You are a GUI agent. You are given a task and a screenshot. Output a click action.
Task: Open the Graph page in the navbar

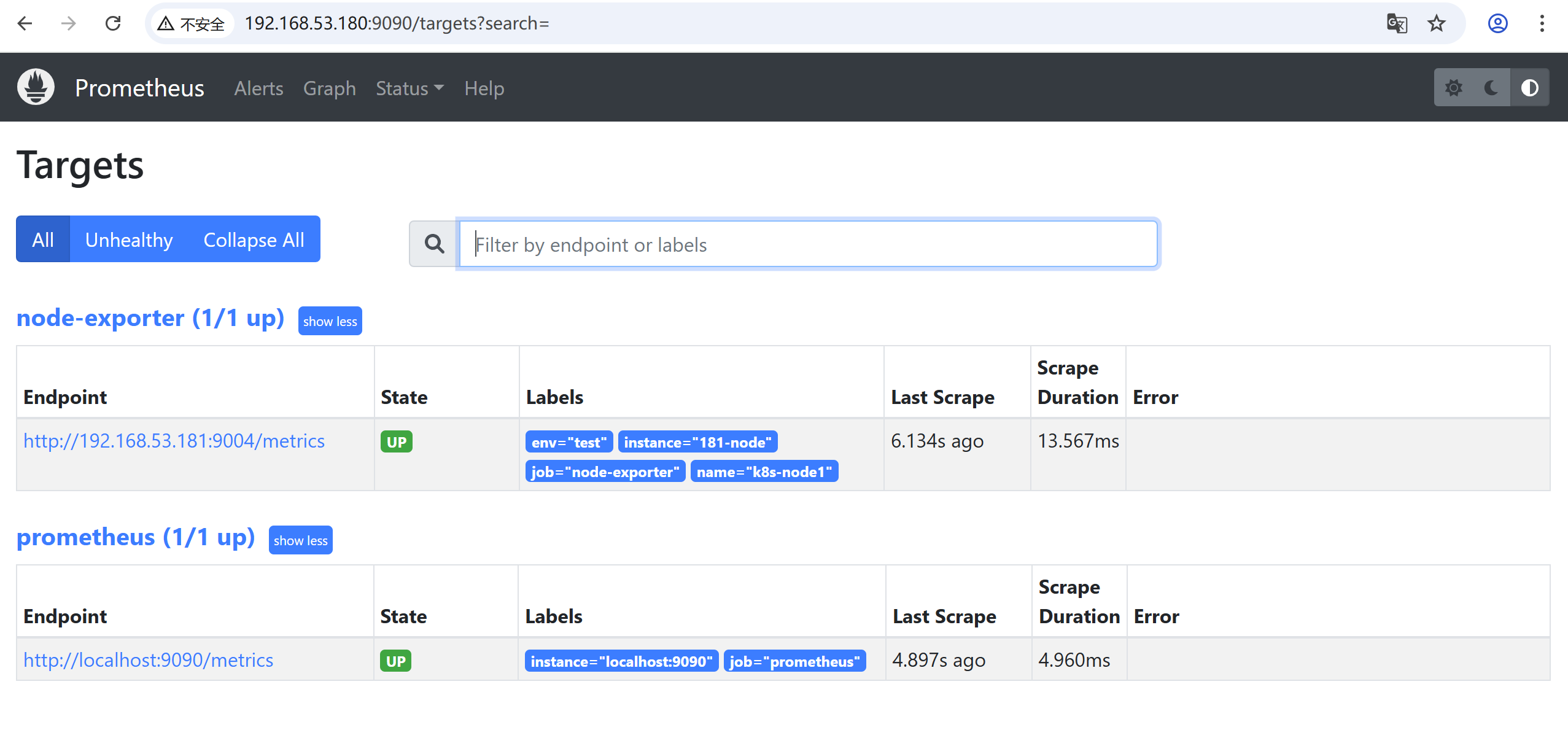pyautogui.click(x=329, y=88)
